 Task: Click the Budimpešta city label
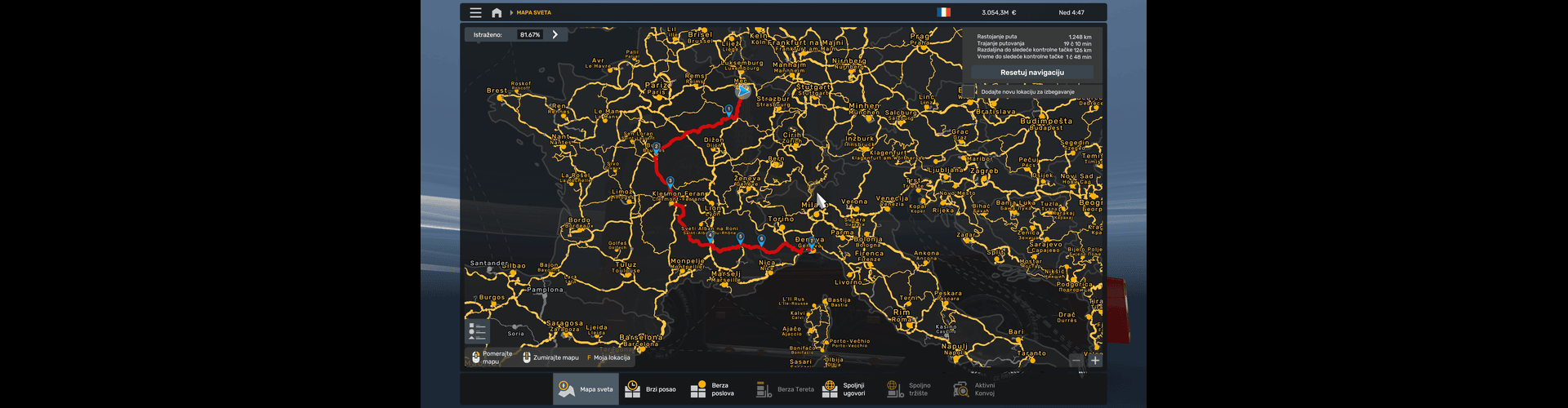[1046, 121]
